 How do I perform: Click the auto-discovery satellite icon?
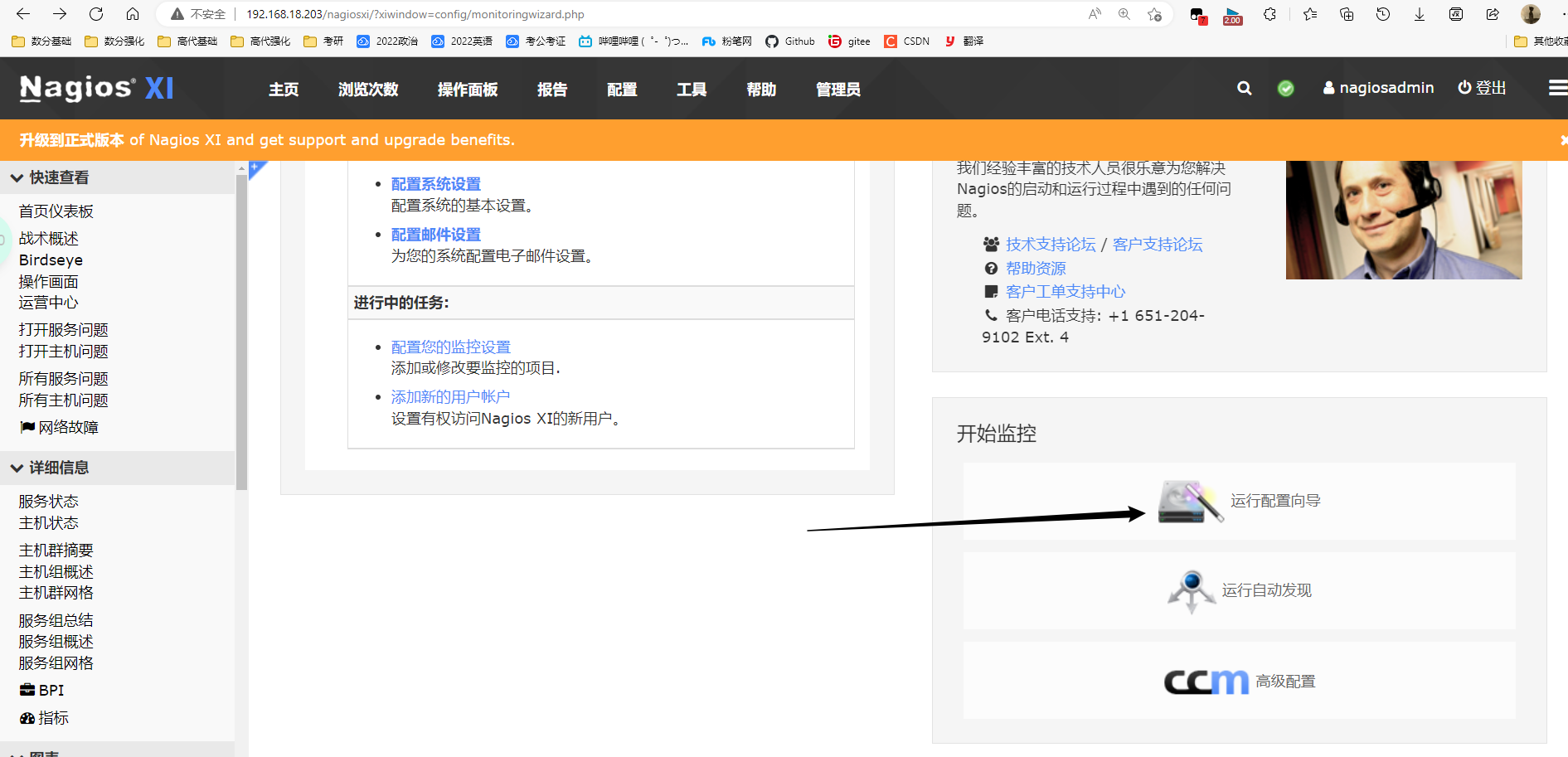pyautogui.click(x=1191, y=590)
